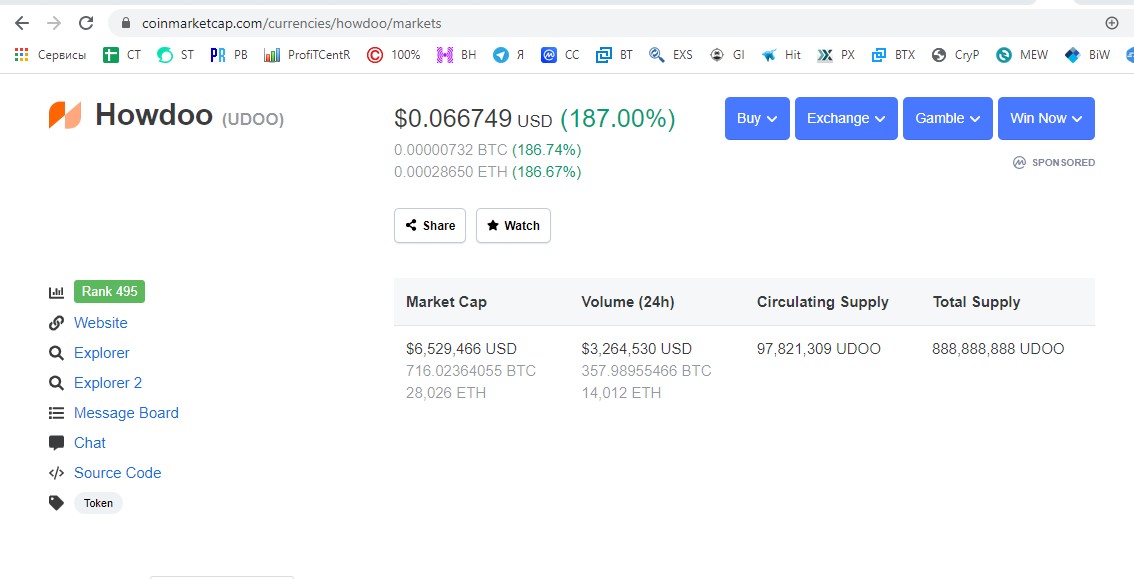Click the 14,012 ETH volume value
The height and width of the screenshot is (579, 1134).
click(621, 393)
